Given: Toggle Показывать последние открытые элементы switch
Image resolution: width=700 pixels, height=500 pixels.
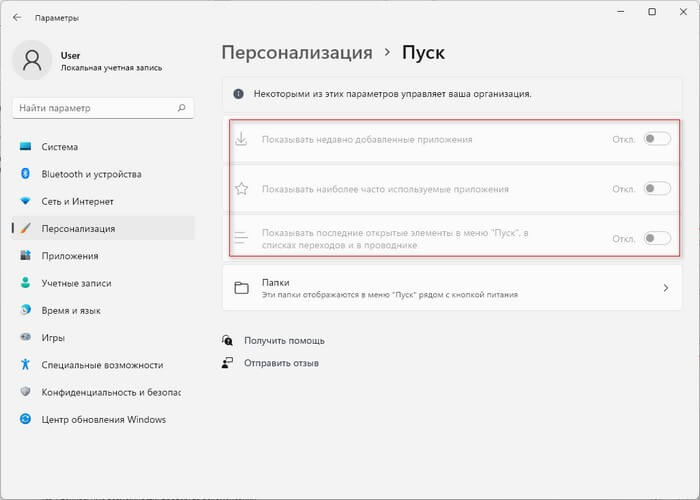Looking at the screenshot, I should tap(657, 238).
